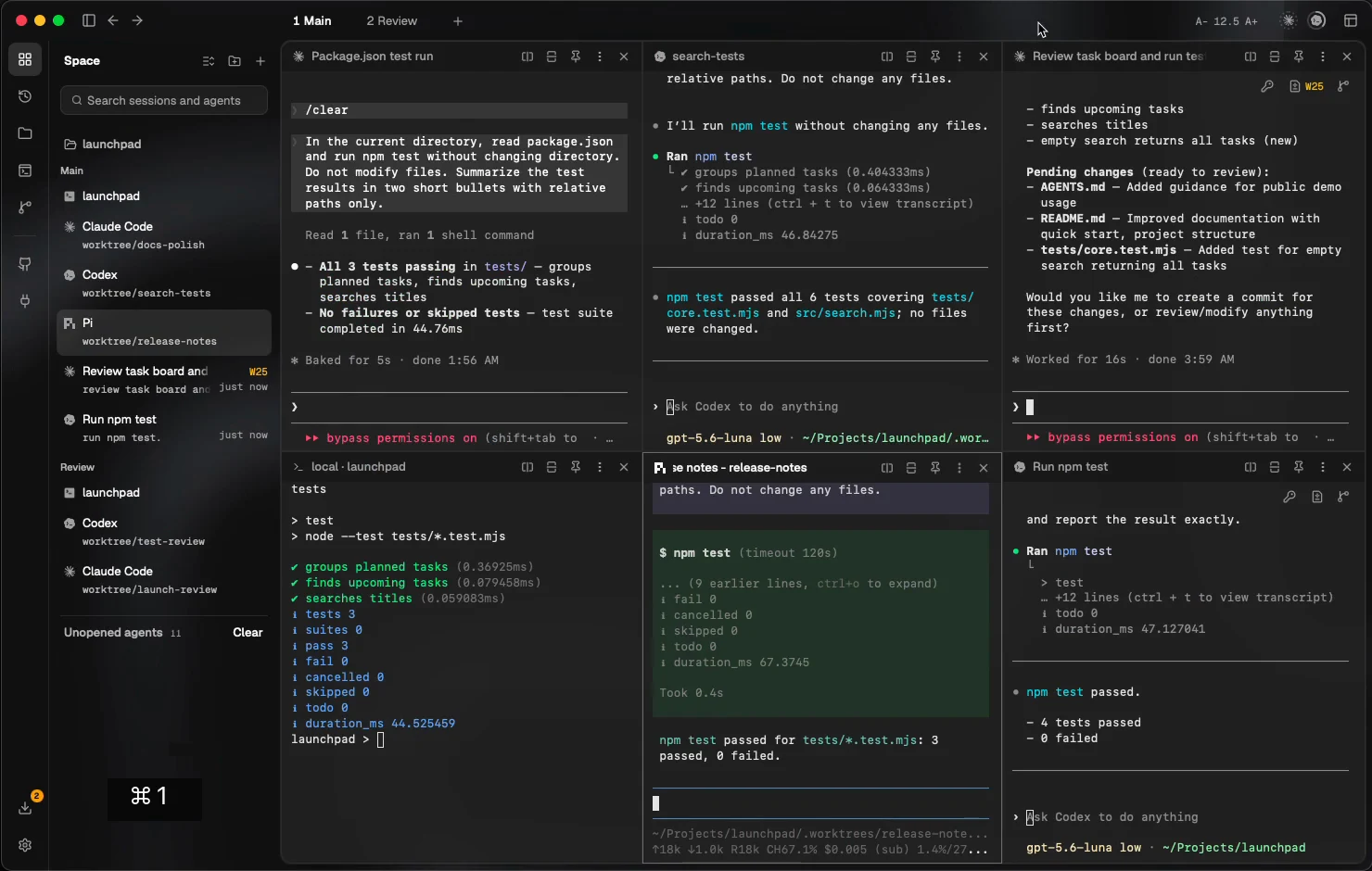Switch to the 2 Review tab

pyautogui.click(x=391, y=20)
